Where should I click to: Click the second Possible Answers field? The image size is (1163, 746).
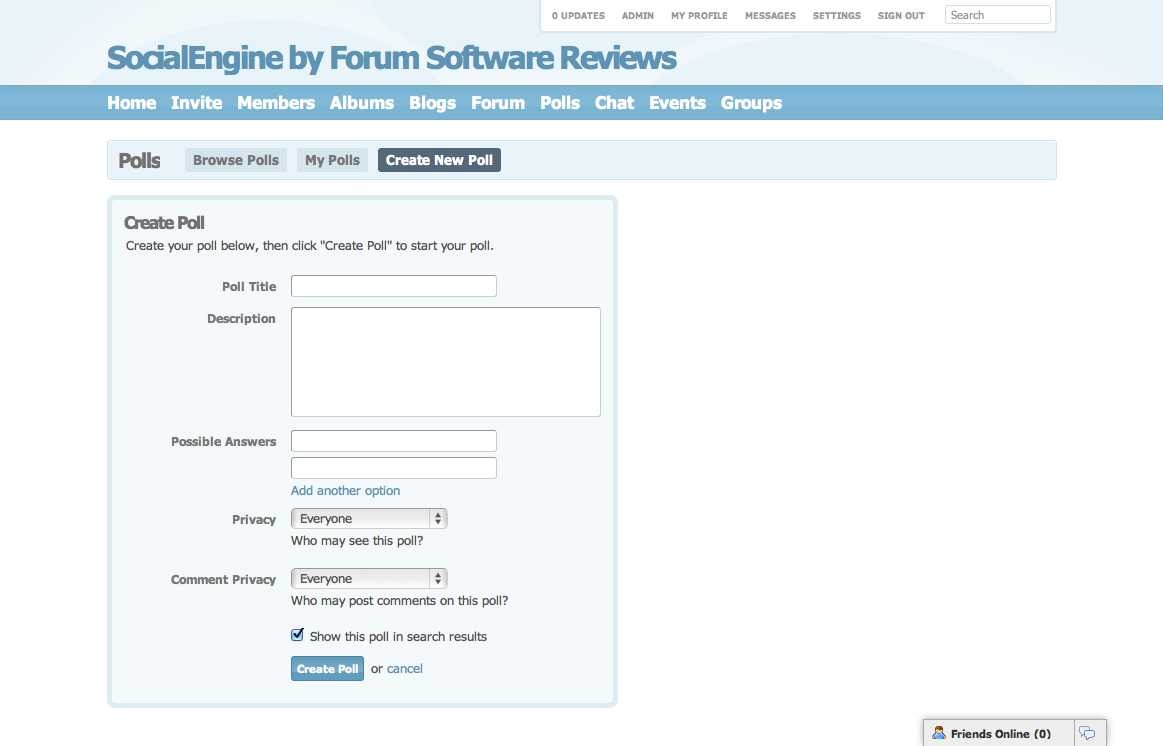point(394,468)
